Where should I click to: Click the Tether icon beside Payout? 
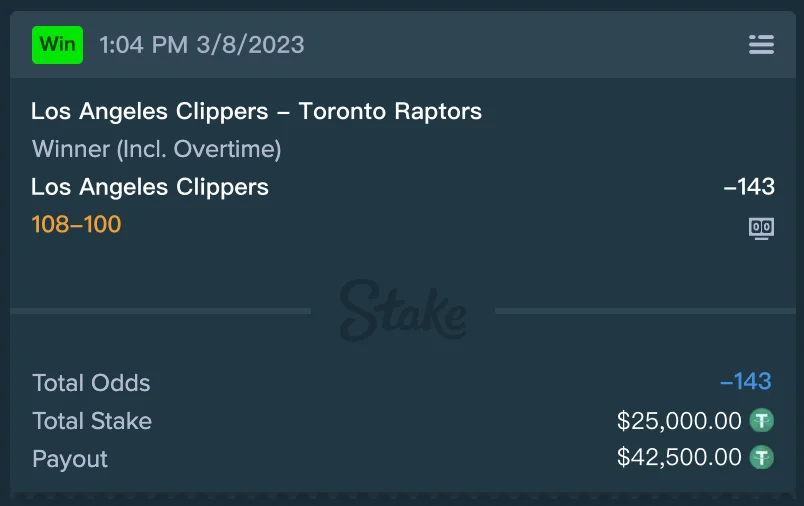pyautogui.click(x=762, y=458)
